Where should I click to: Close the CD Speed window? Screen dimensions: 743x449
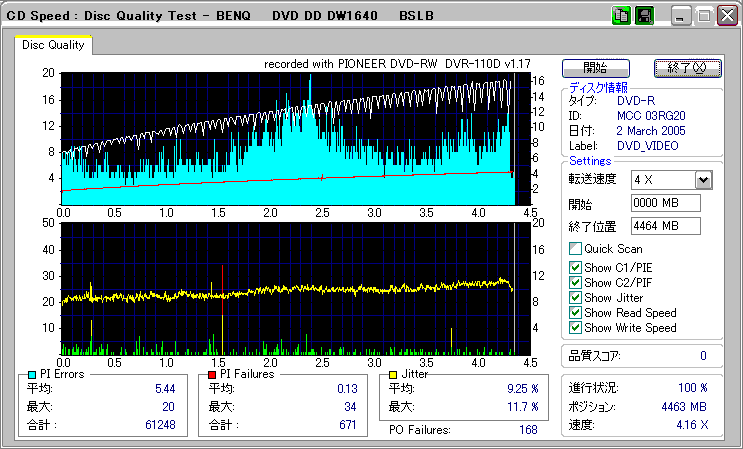coord(726,16)
